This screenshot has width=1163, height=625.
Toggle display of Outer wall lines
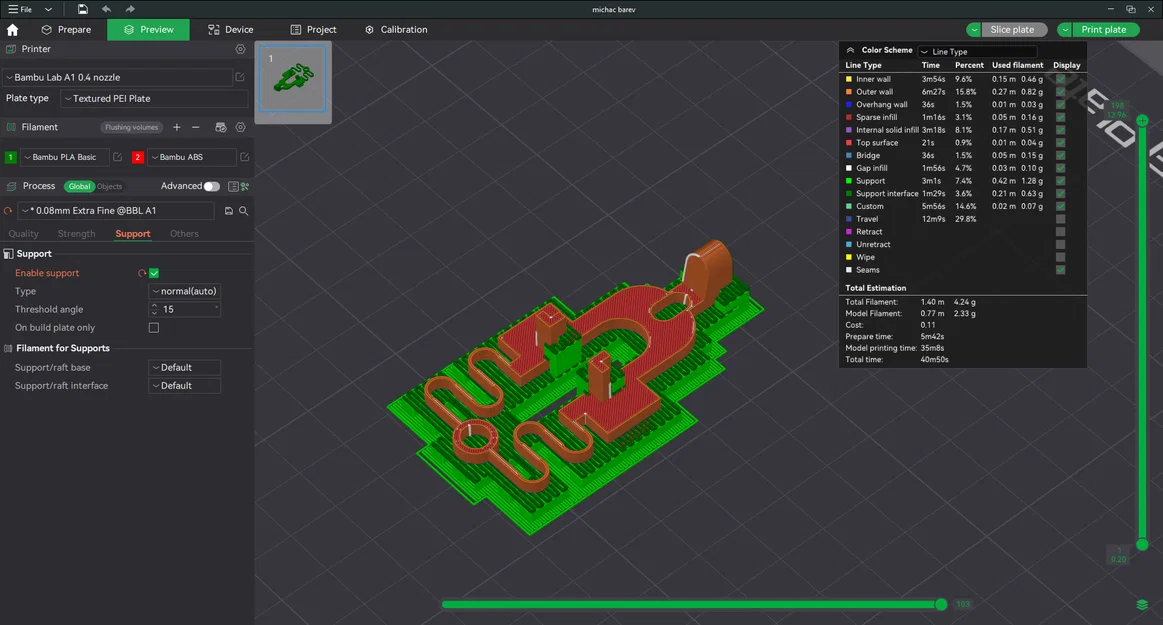[x=1061, y=92]
